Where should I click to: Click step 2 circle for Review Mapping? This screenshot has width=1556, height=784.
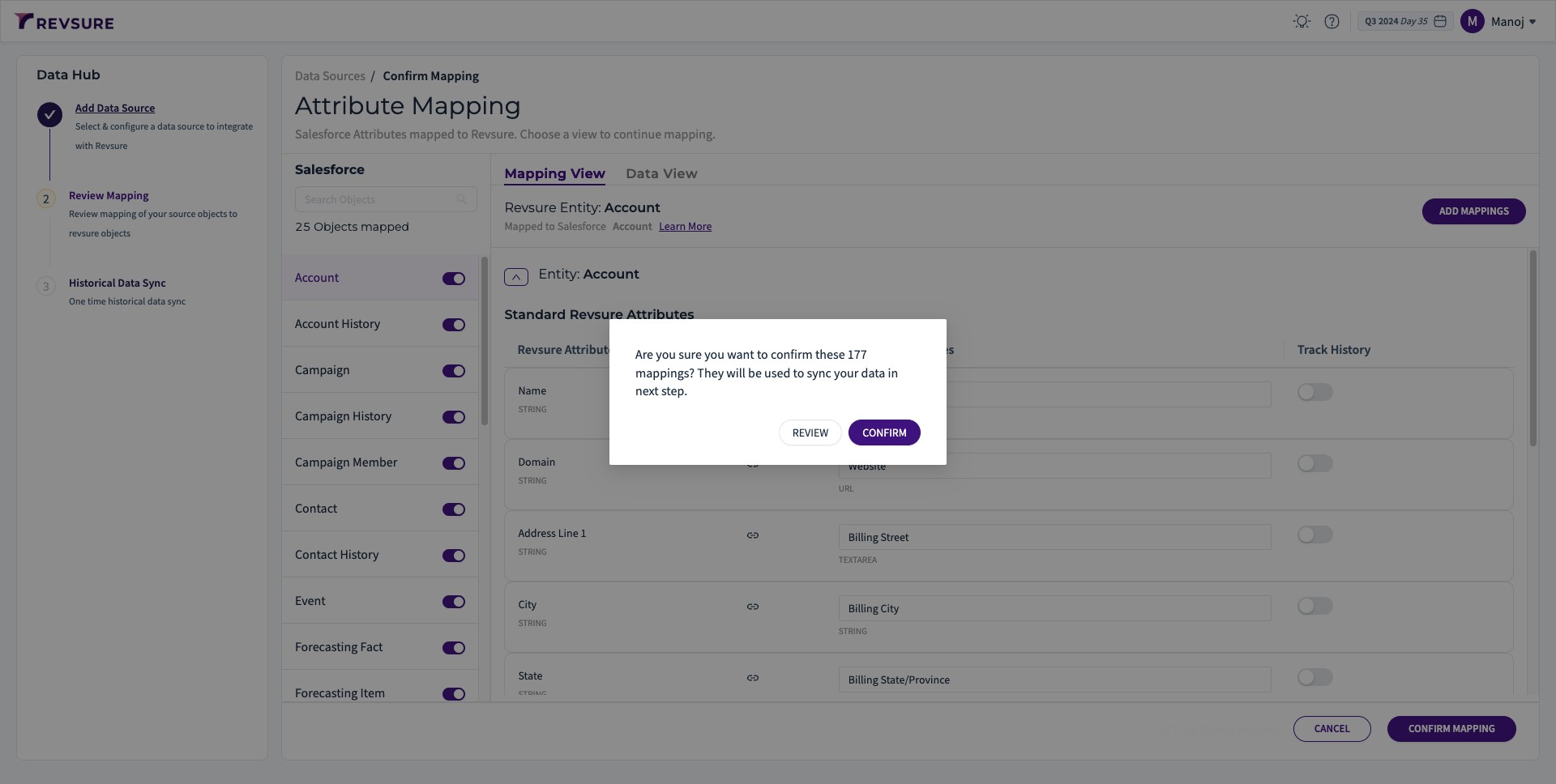coord(46,198)
